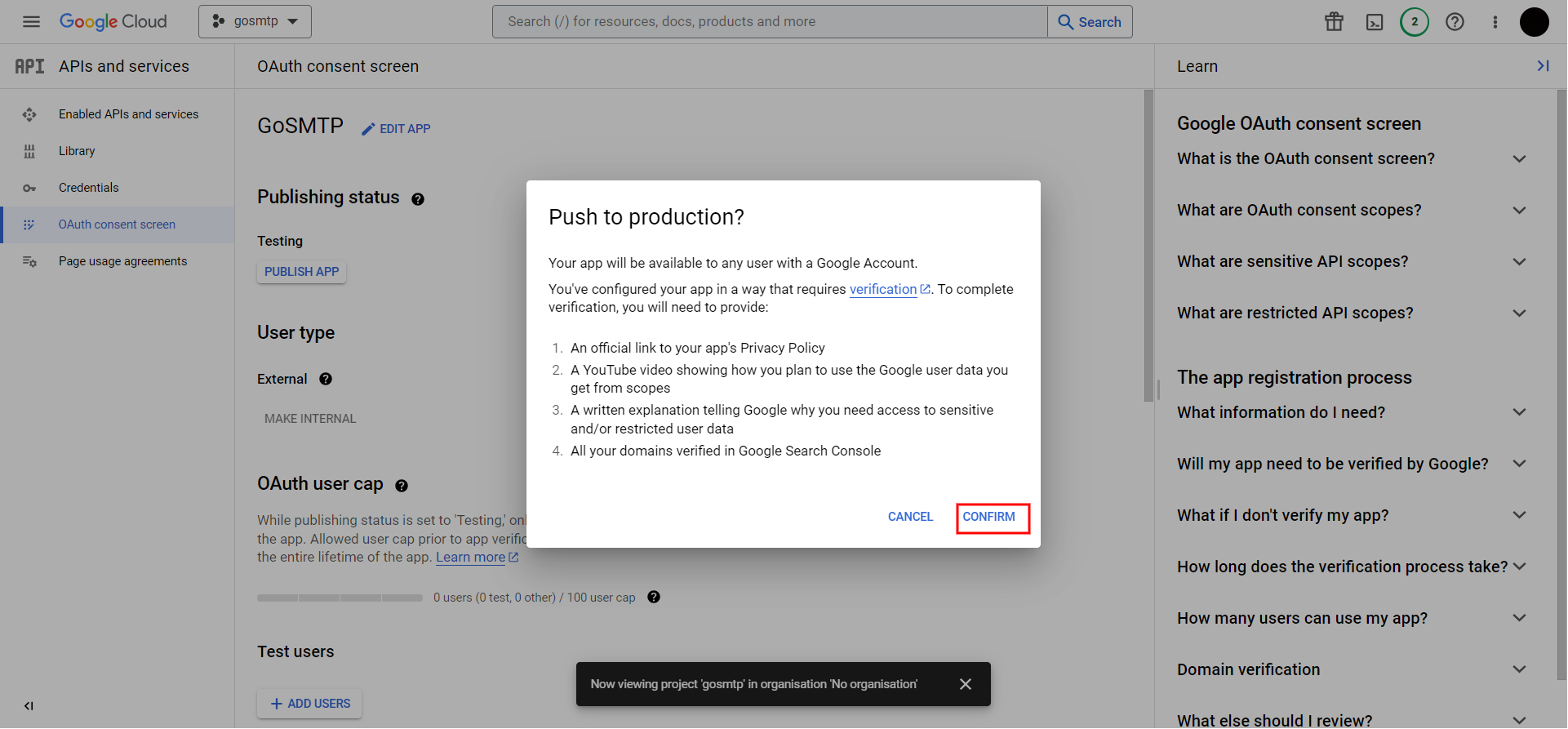The image size is (1568, 729).
Task: Open the account avatar menu
Action: (x=1534, y=22)
